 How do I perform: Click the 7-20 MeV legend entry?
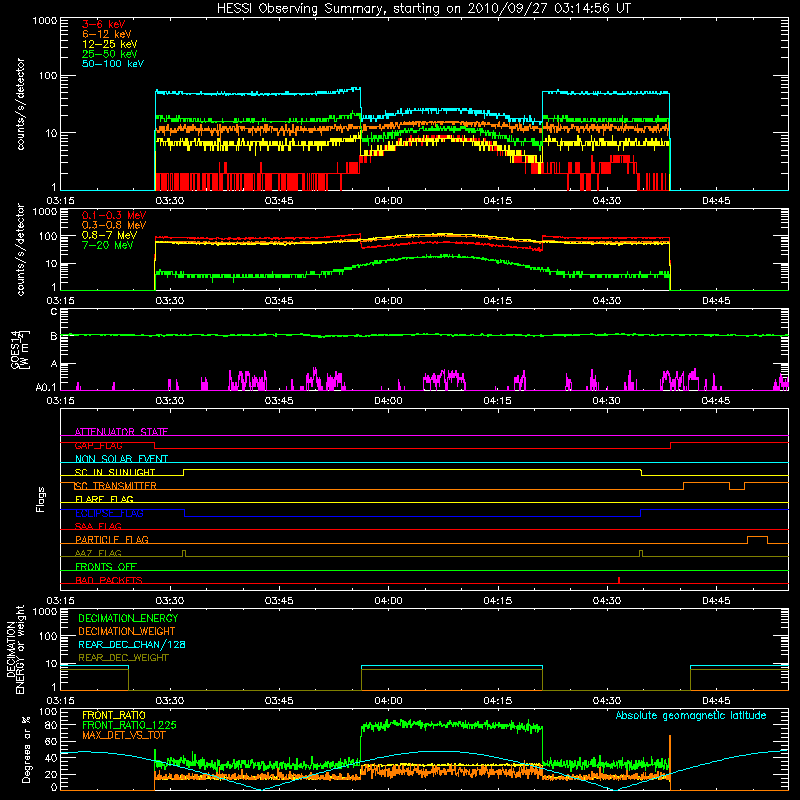click(108, 245)
